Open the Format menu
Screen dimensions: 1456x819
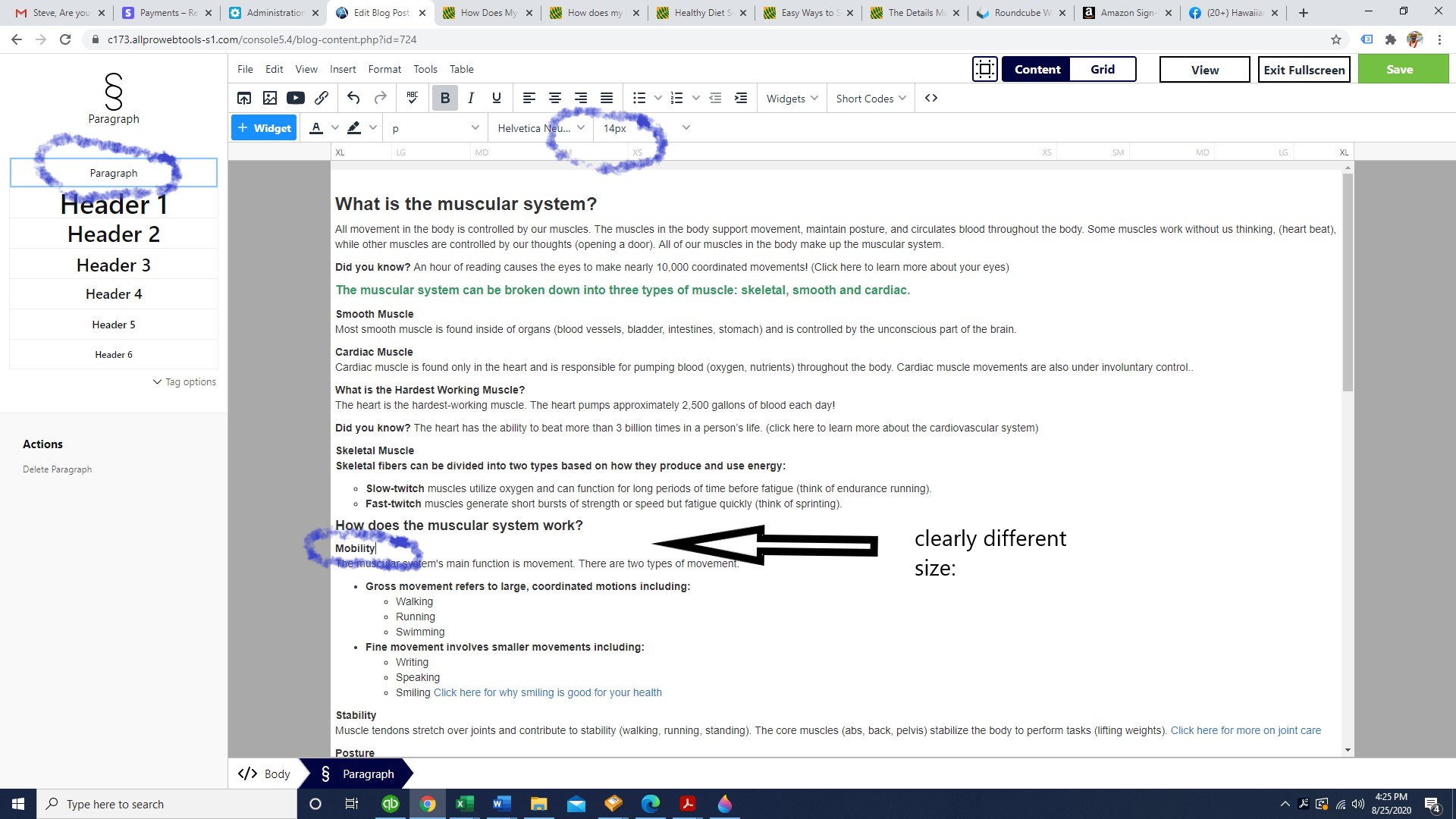coord(384,69)
